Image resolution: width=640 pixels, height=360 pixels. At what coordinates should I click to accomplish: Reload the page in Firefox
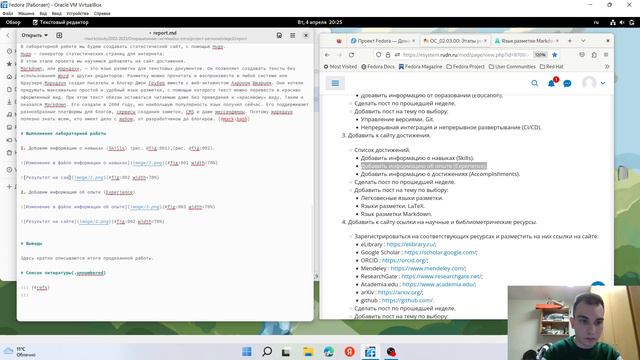pos(351,55)
